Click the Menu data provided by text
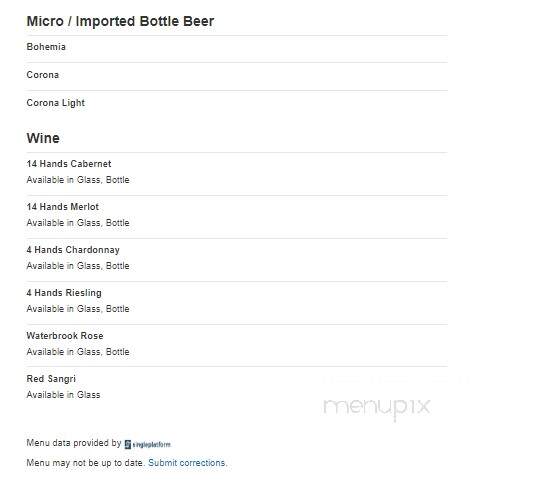The width and height of the screenshot is (556, 489). 74,443
